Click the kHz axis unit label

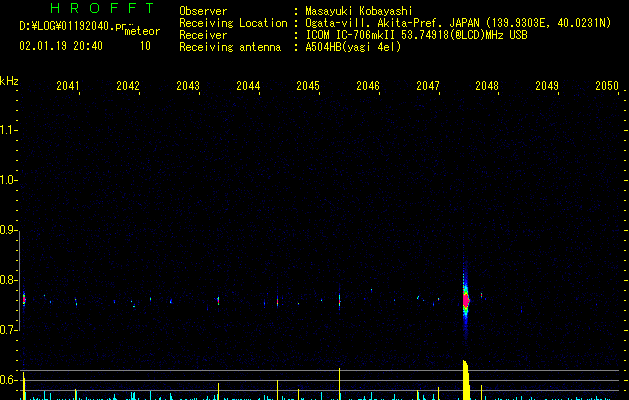click(9, 81)
